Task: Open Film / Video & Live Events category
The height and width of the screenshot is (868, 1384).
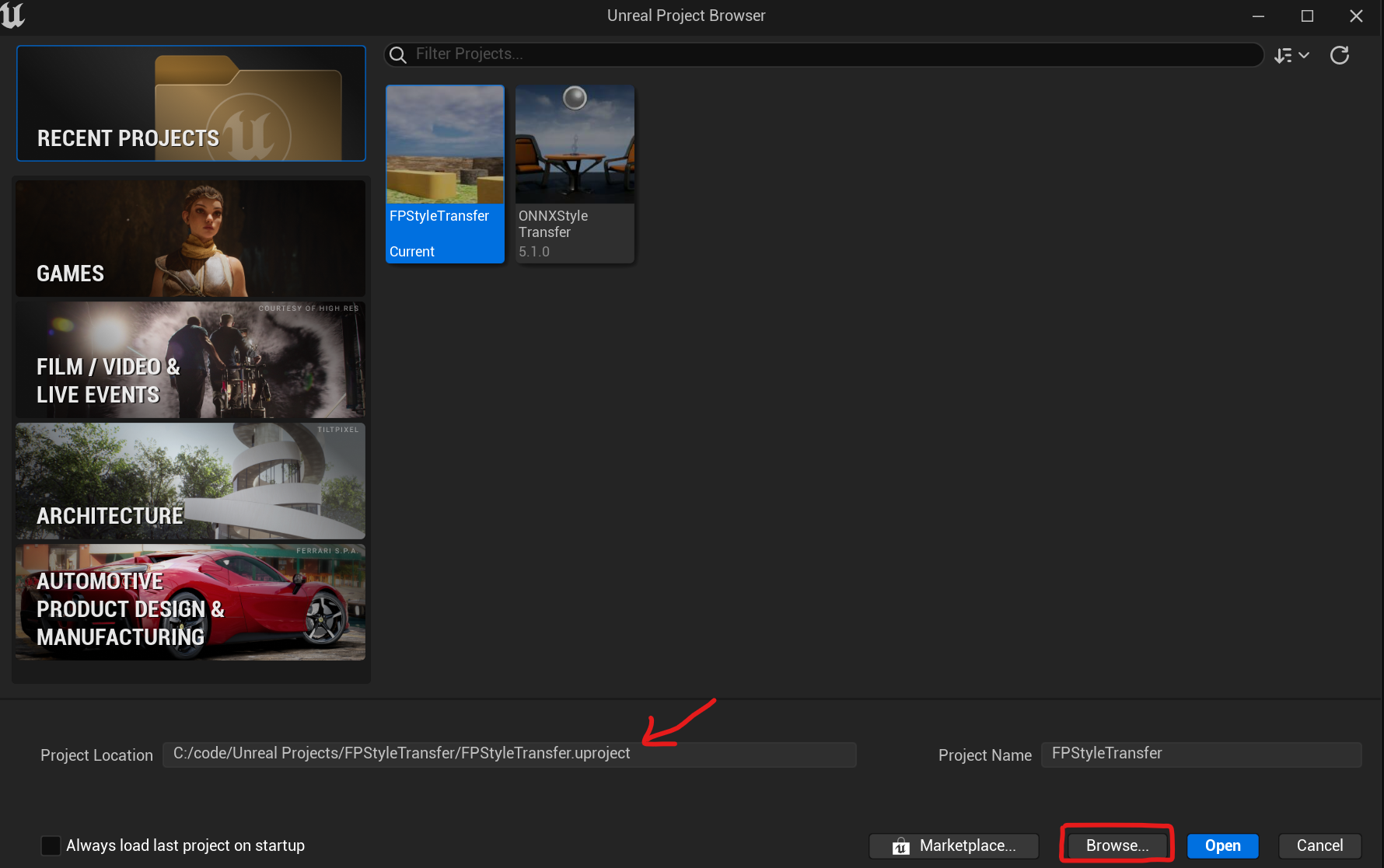Action: [x=190, y=360]
